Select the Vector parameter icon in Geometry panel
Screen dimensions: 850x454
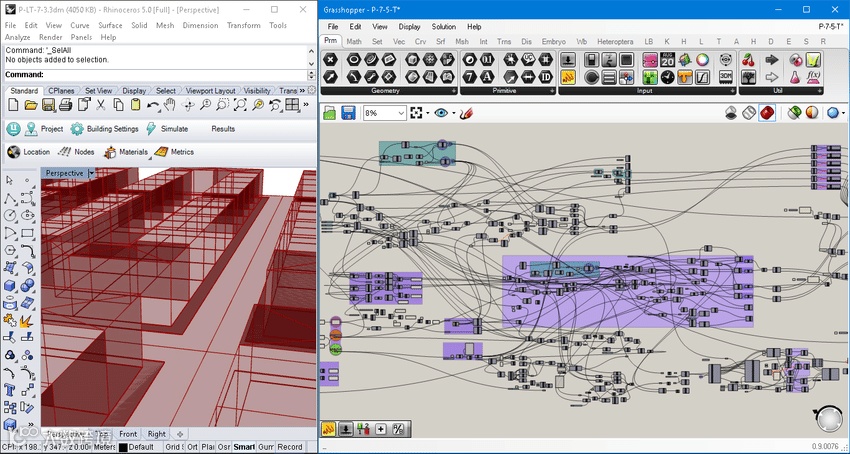(x=331, y=77)
